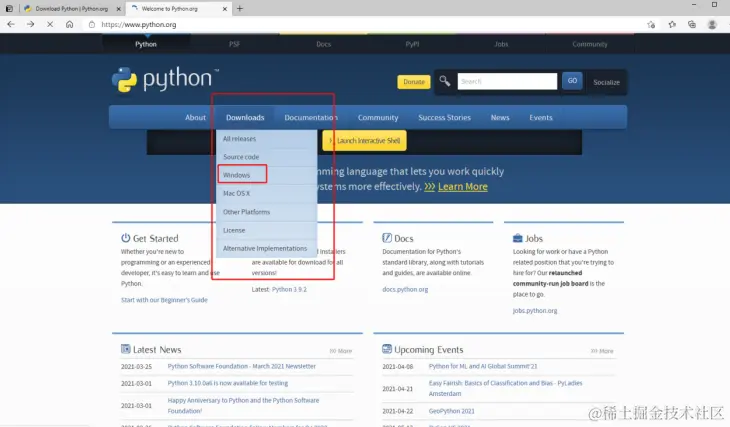
Task: Open the tab actions icon left of tabs
Action: click(9, 8)
